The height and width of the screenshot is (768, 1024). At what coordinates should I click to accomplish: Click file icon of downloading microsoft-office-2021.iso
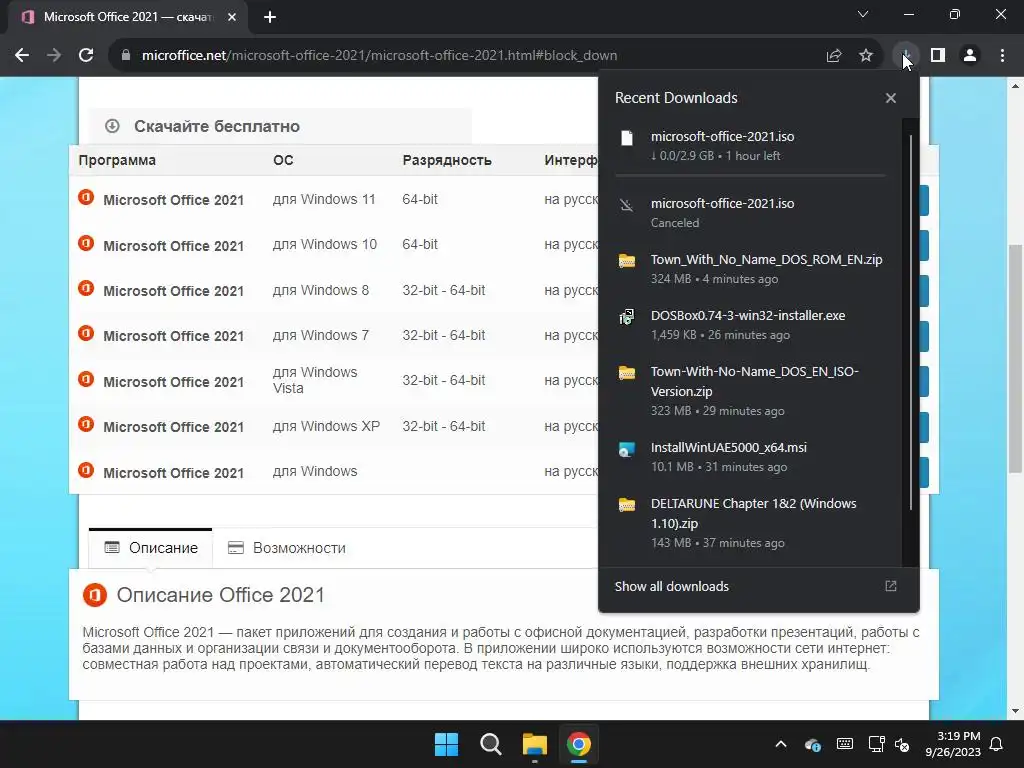[x=627, y=138]
